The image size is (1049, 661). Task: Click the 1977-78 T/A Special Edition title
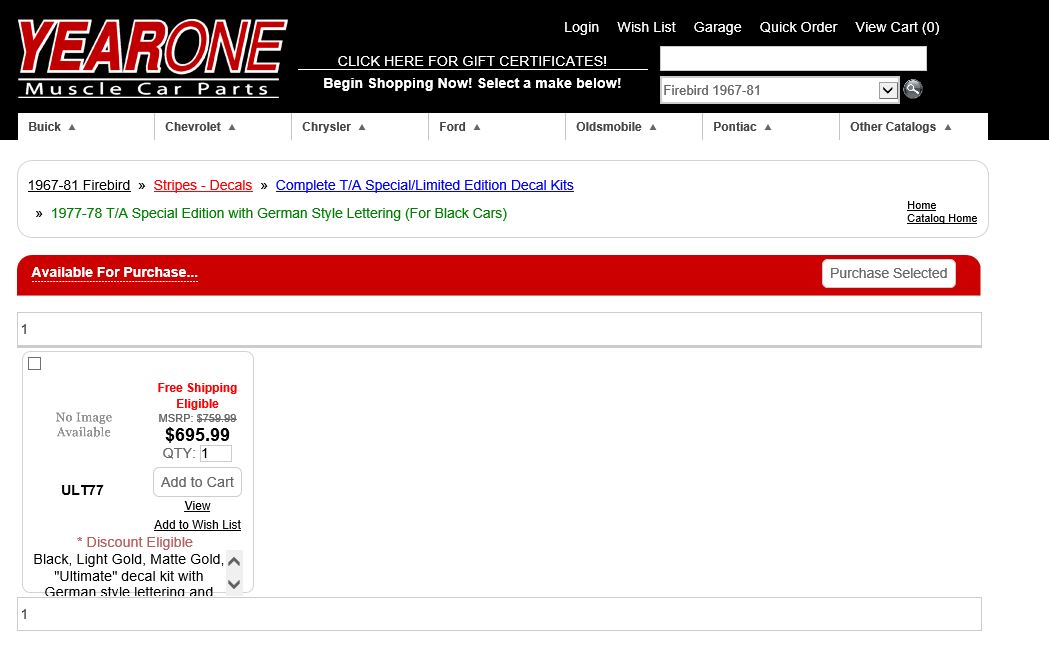click(279, 213)
